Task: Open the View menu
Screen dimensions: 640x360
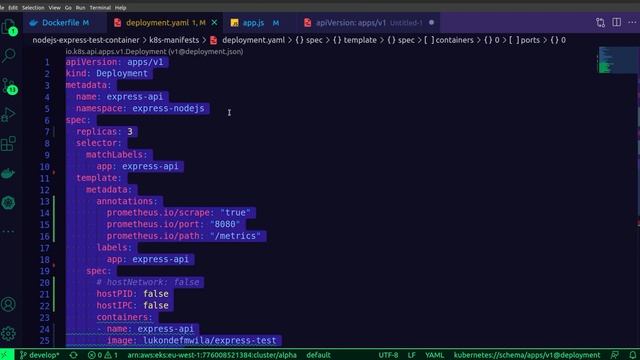Action: [54, 7]
